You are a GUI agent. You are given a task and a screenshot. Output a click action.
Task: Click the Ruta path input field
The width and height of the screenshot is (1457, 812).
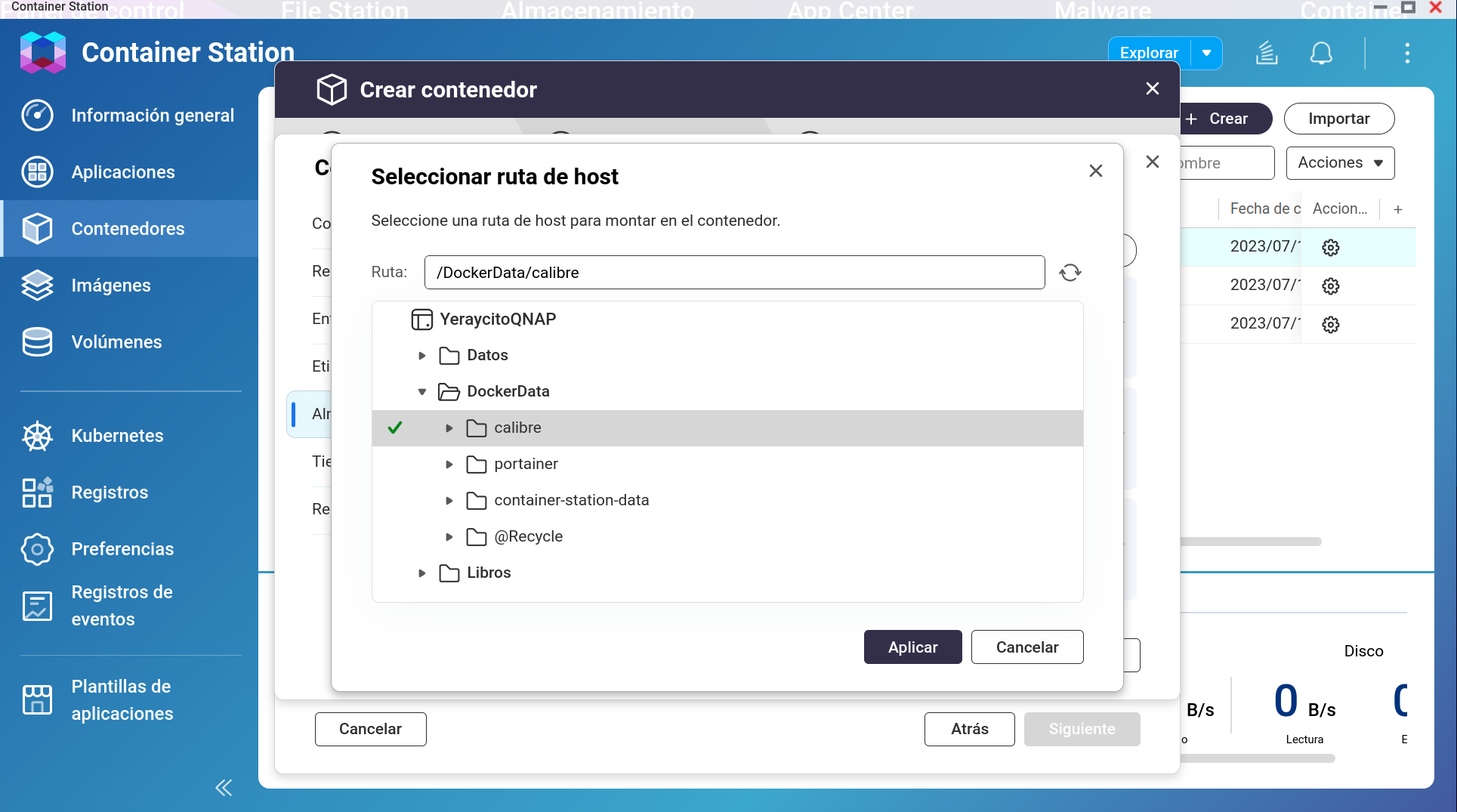[734, 273]
